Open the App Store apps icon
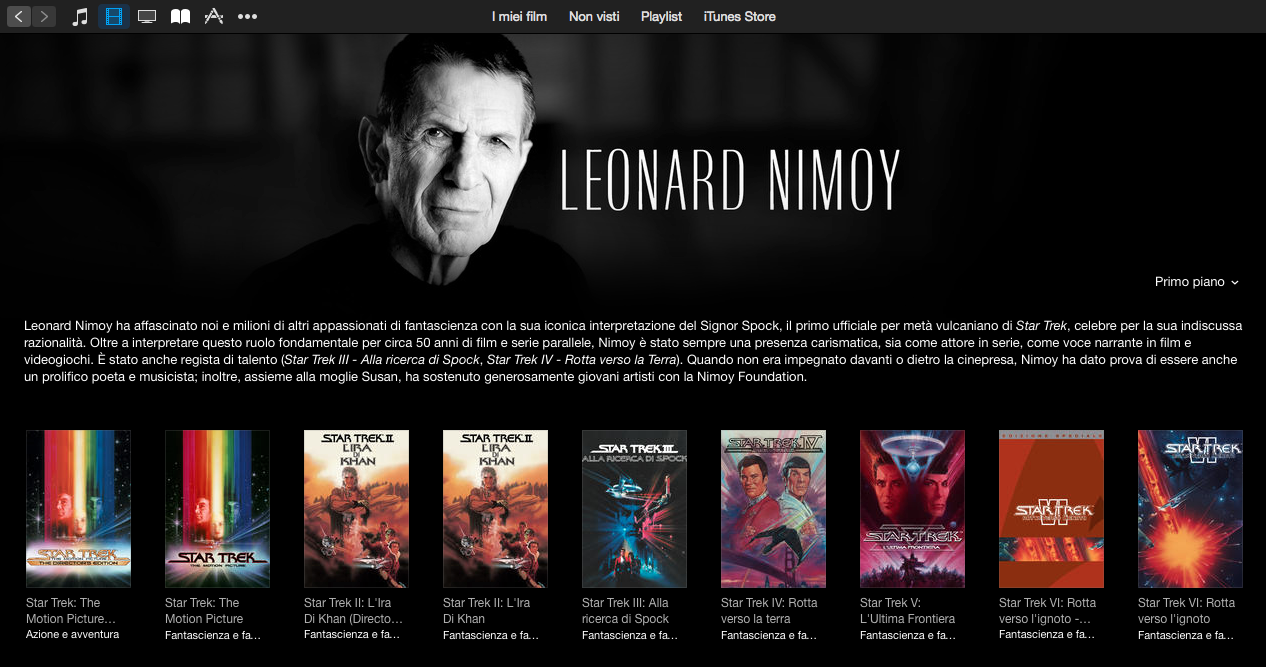 [214, 16]
